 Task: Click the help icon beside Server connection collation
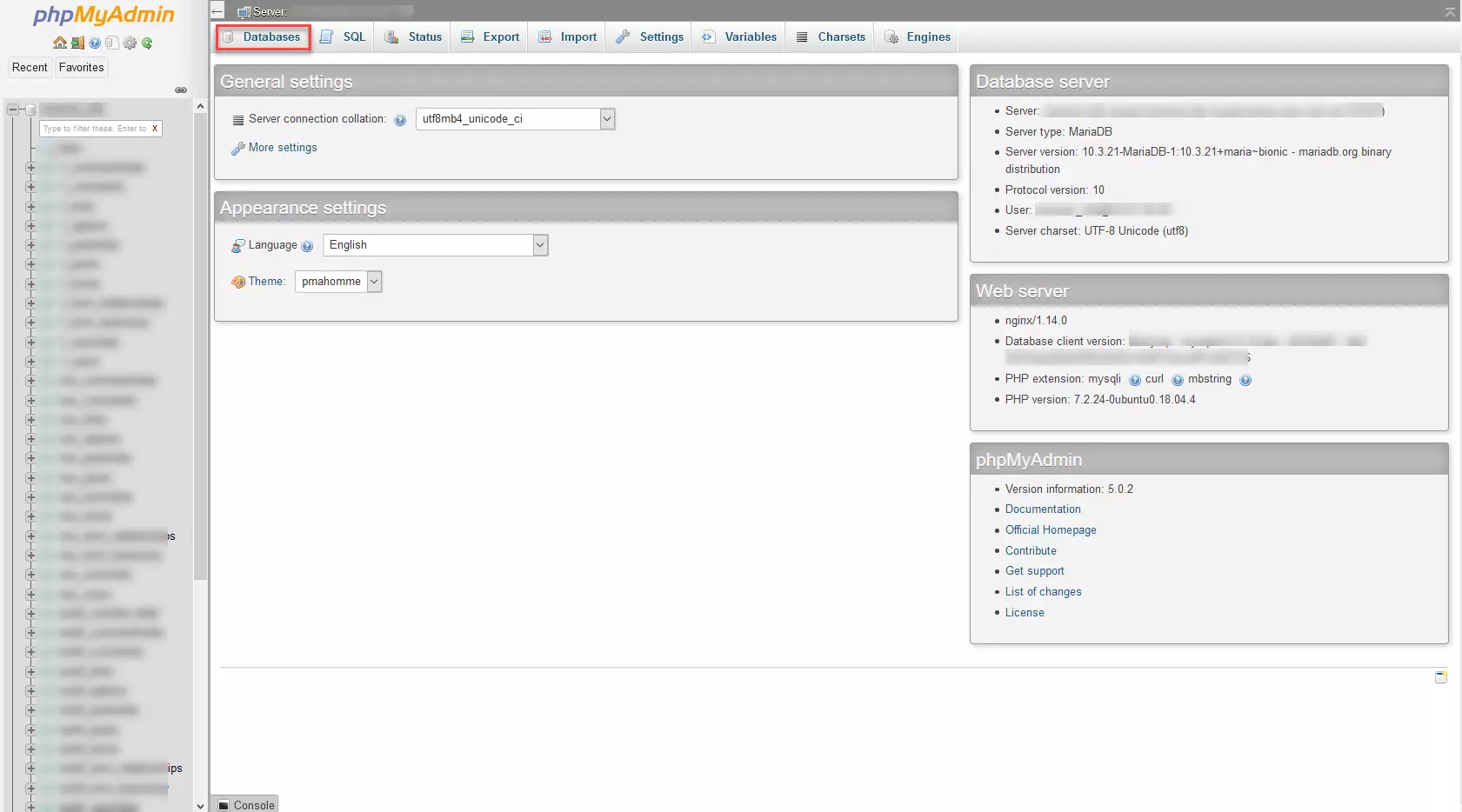coord(400,120)
